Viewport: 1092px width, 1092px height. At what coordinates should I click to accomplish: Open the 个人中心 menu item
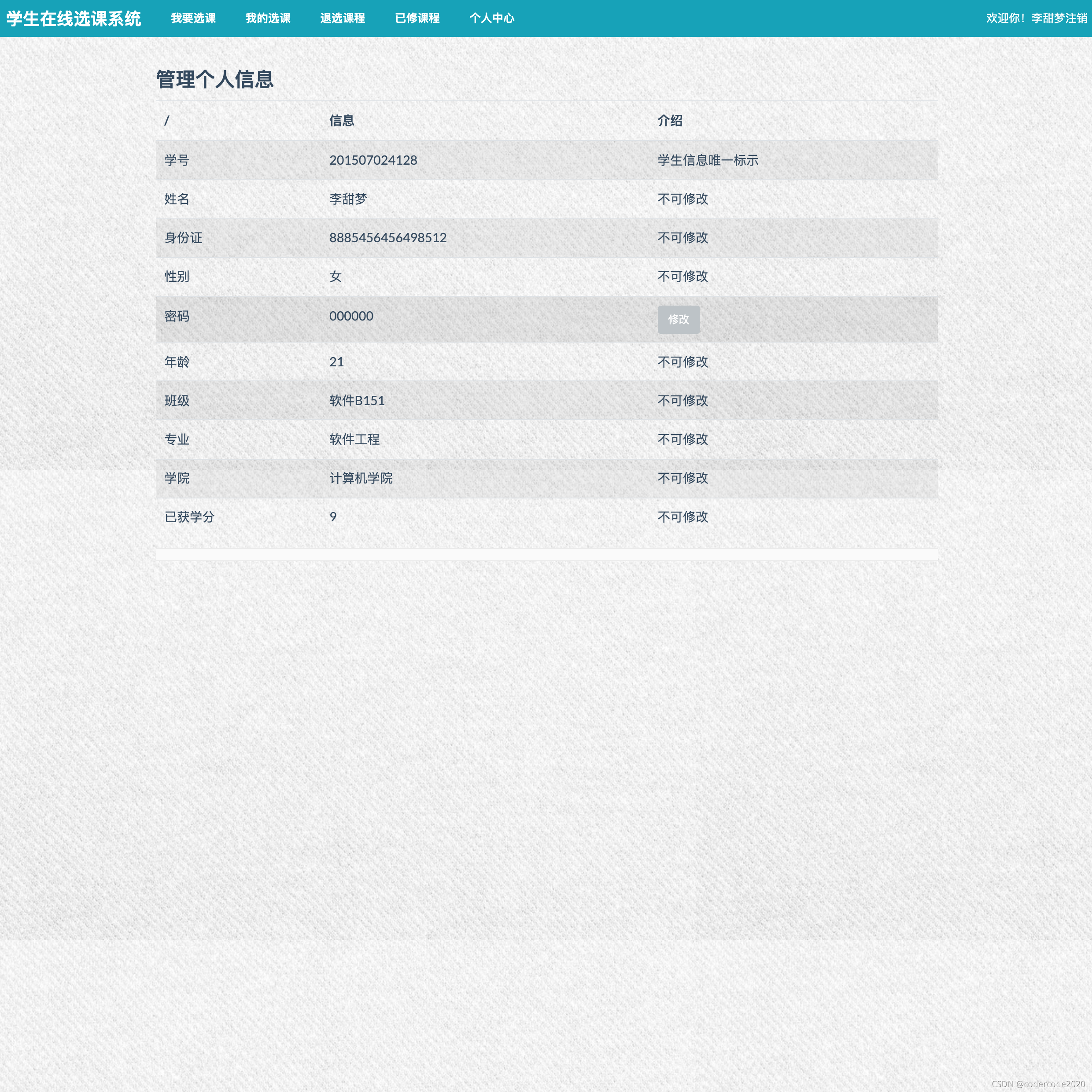click(x=492, y=18)
